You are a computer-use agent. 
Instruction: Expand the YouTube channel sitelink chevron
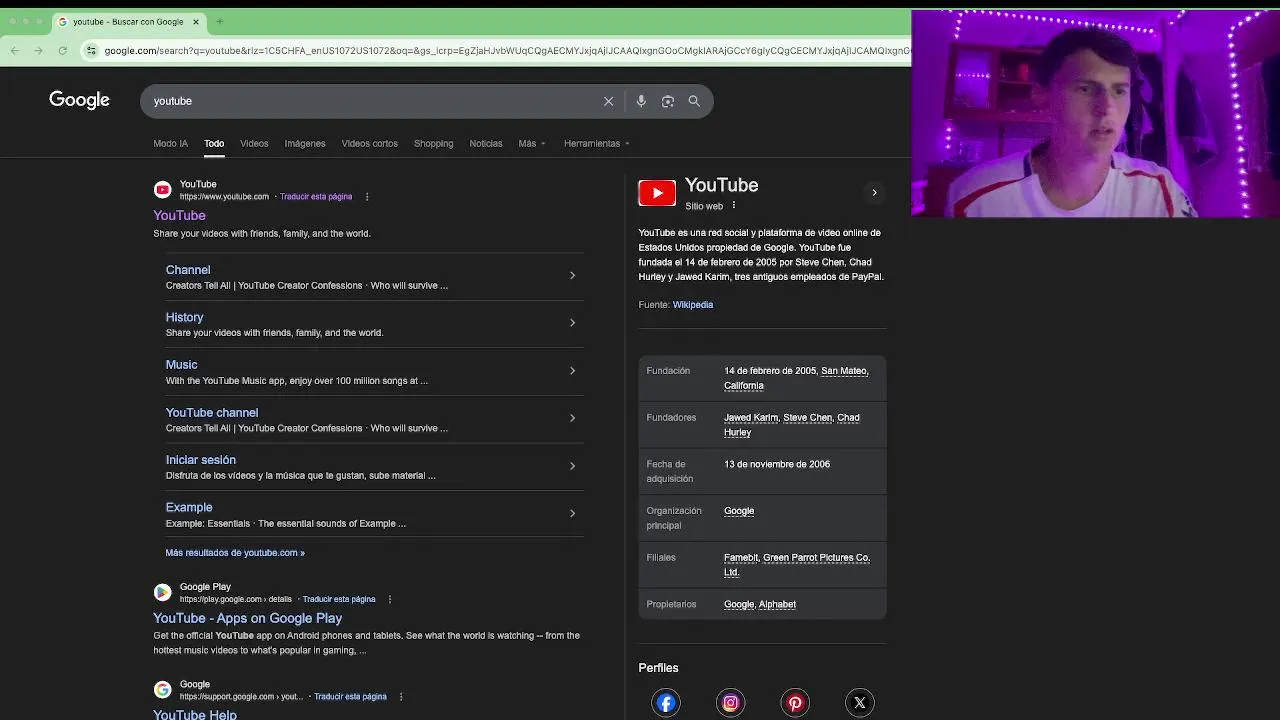pos(572,418)
